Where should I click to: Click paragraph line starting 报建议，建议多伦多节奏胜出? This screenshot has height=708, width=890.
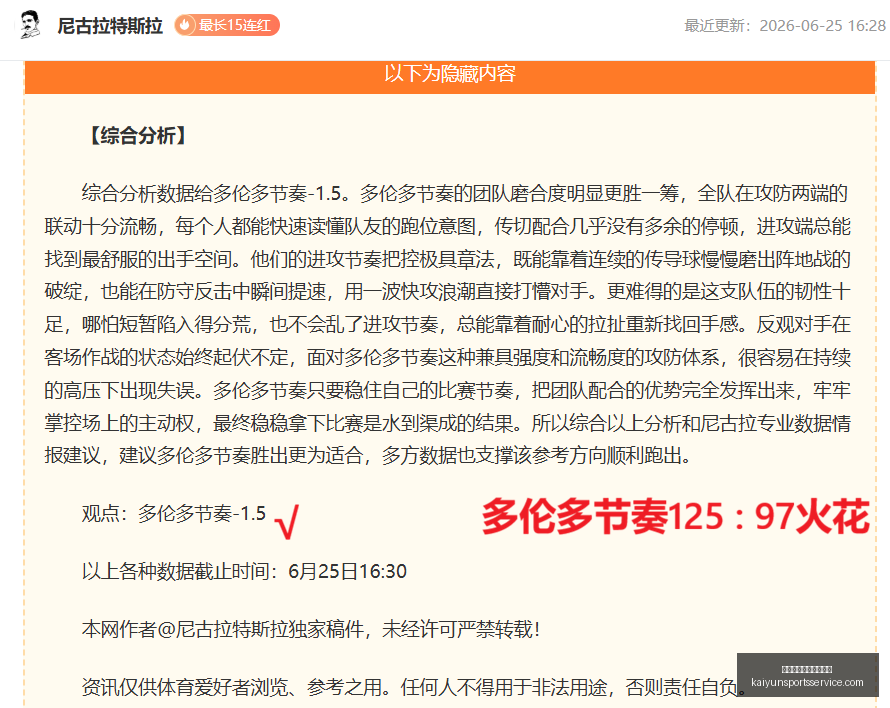(368, 455)
